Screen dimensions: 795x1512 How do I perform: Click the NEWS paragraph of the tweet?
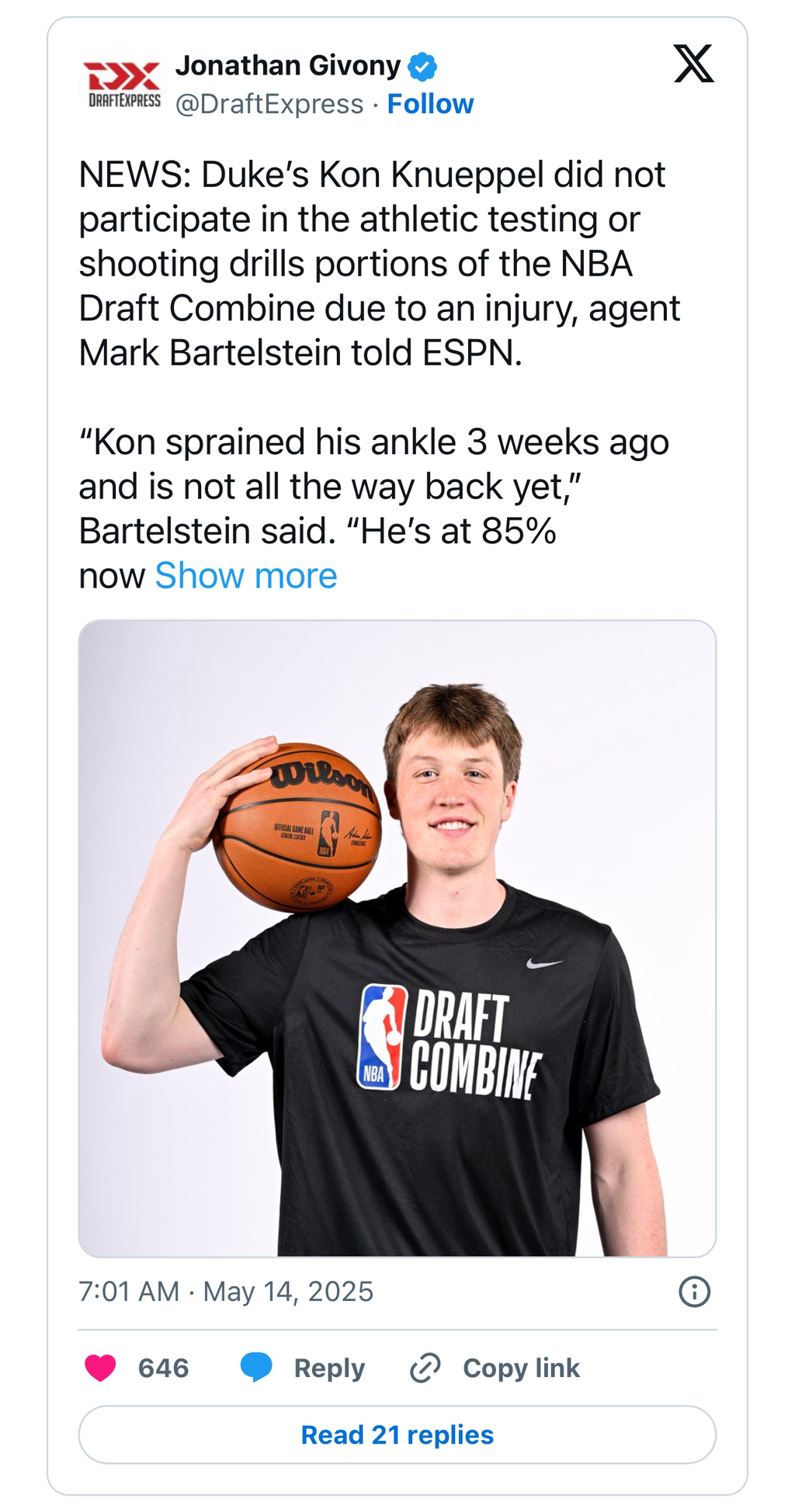click(379, 264)
